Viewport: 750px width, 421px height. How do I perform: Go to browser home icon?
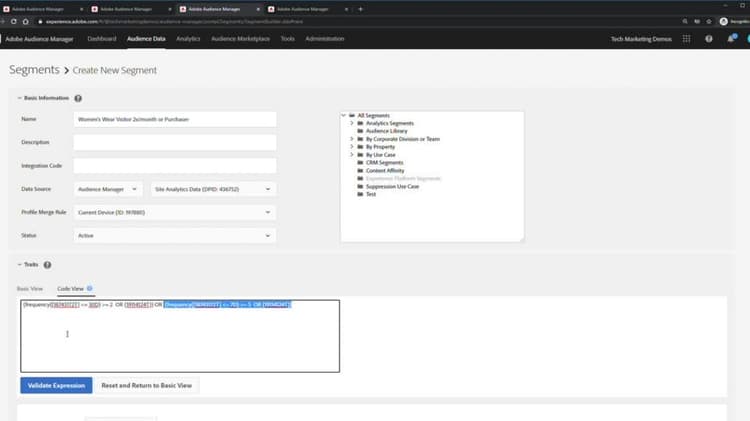click(x=25, y=22)
